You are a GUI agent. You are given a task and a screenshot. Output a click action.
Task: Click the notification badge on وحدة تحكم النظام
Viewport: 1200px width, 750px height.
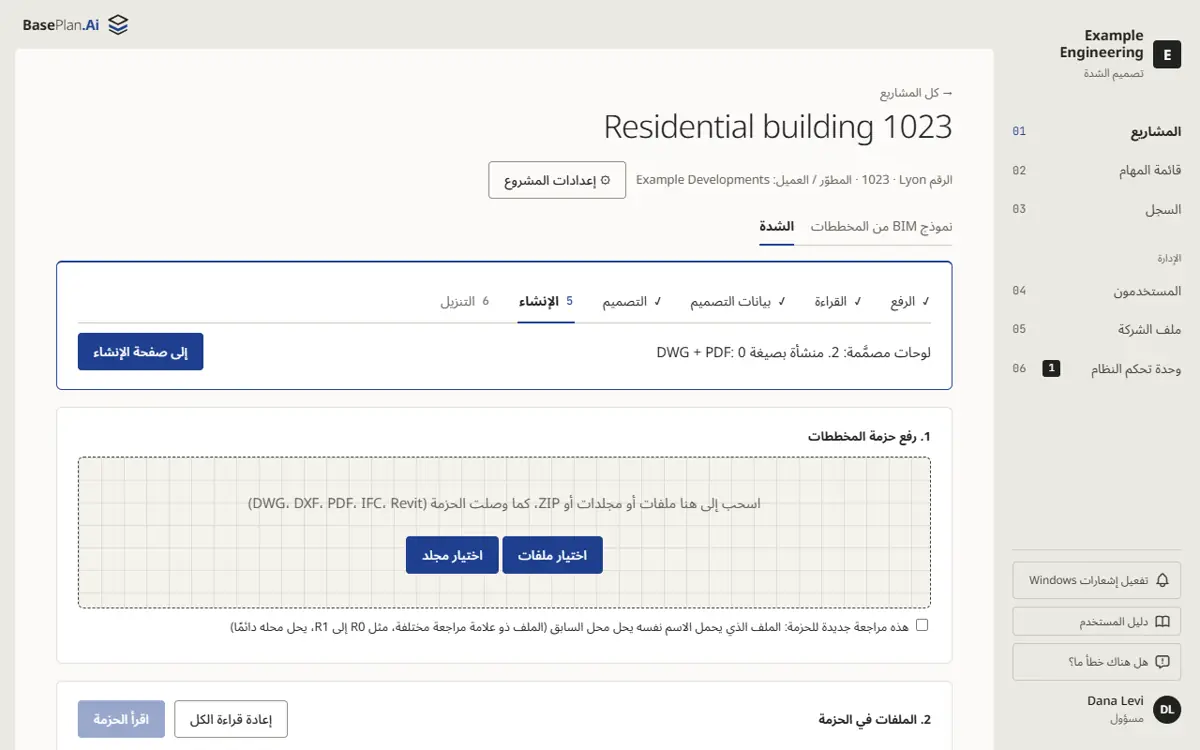click(x=1051, y=368)
